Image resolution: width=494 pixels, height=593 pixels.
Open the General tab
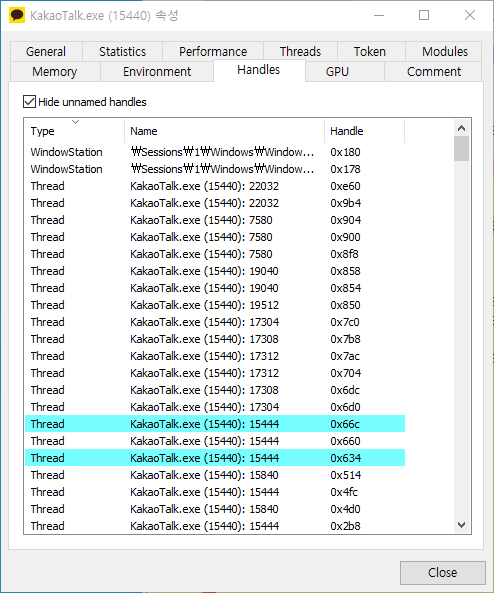tap(46, 51)
